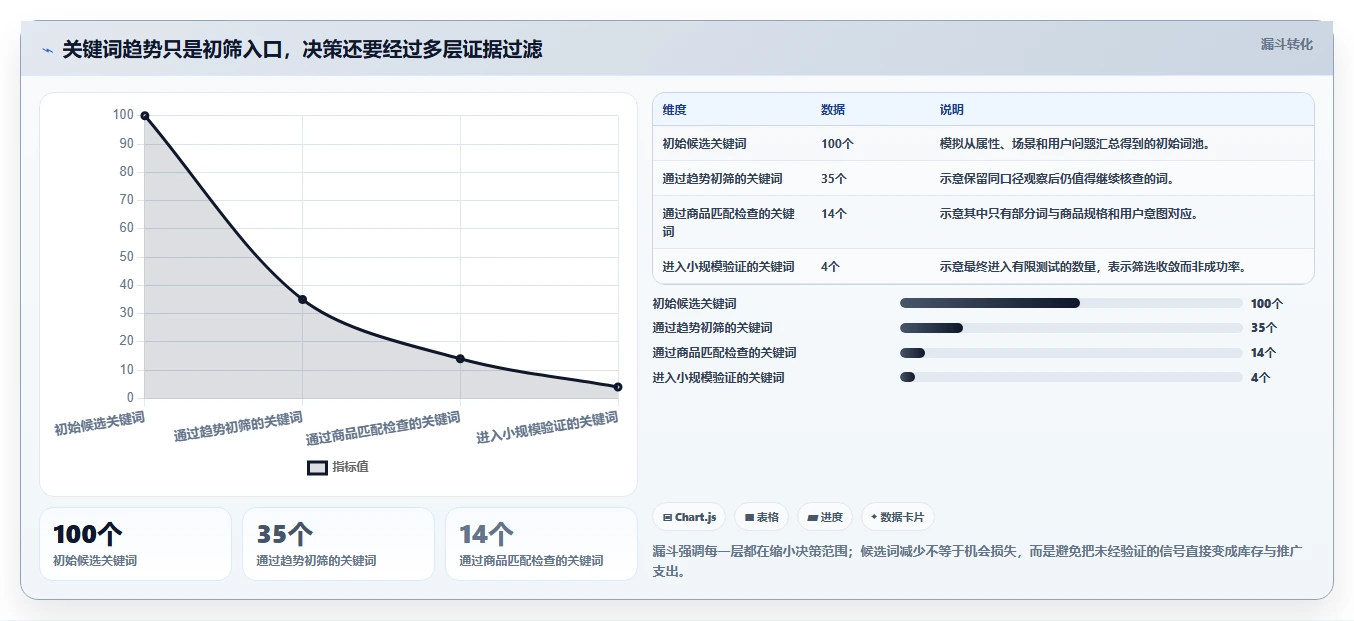The width and height of the screenshot is (1354, 621).
Task: Open the 14个 通过商品匹配检查的关键词 data card
Action: [541, 544]
